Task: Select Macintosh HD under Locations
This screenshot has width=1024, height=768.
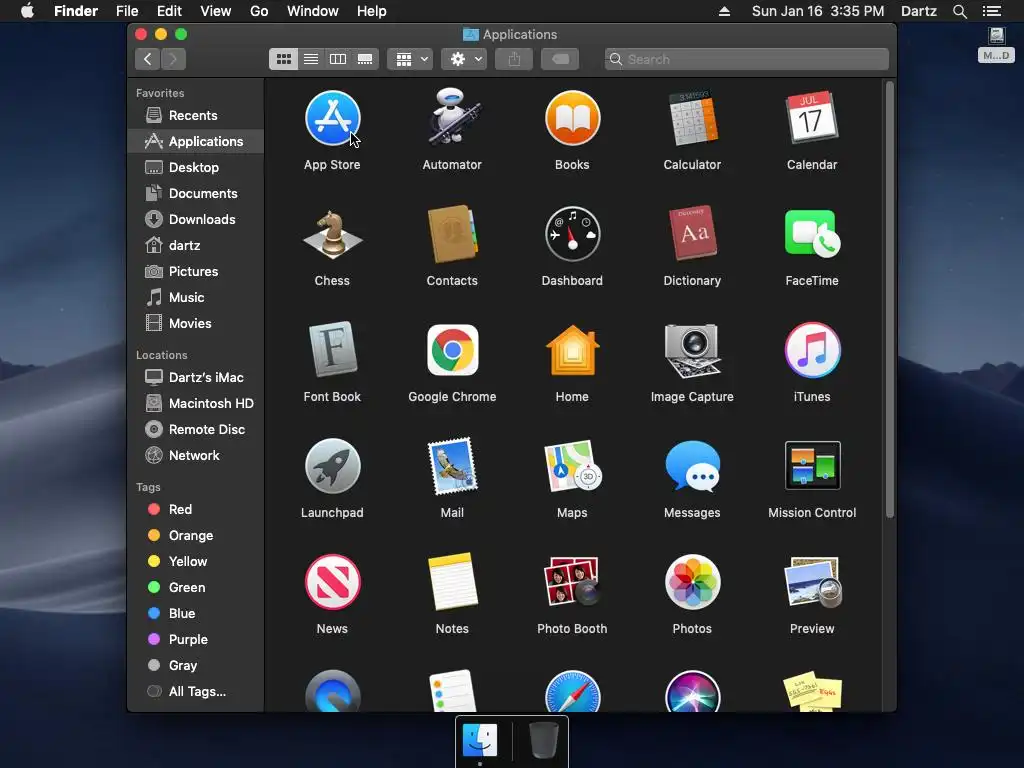Action: click(196, 404)
